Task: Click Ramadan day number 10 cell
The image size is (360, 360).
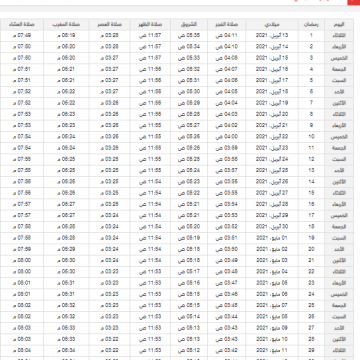Action: coord(311,137)
